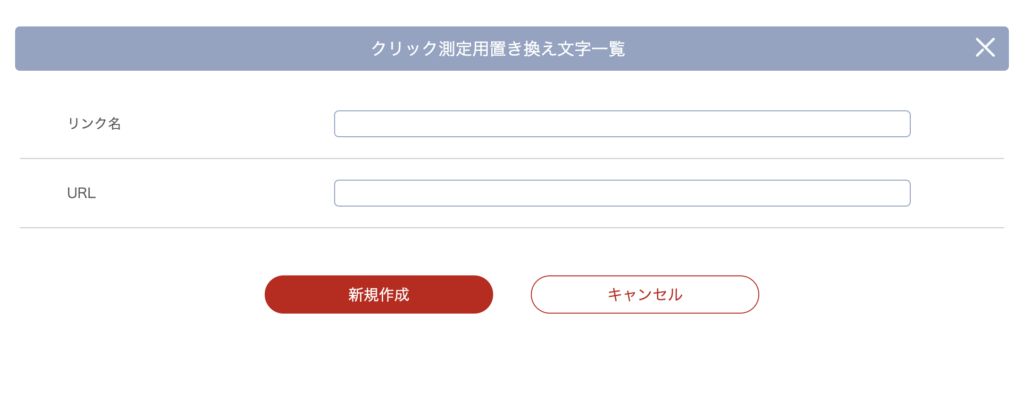Activate the field beside the URL label
Screen dimensions: 1024x415
coord(621,193)
